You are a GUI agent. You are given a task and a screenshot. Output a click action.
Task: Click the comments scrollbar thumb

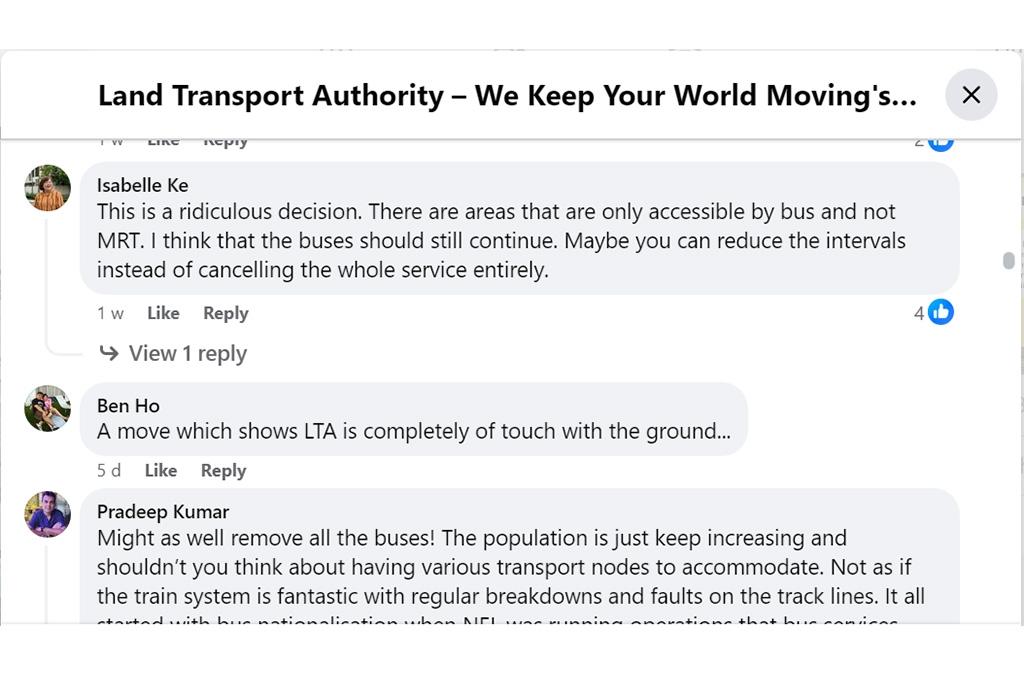[1008, 261]
